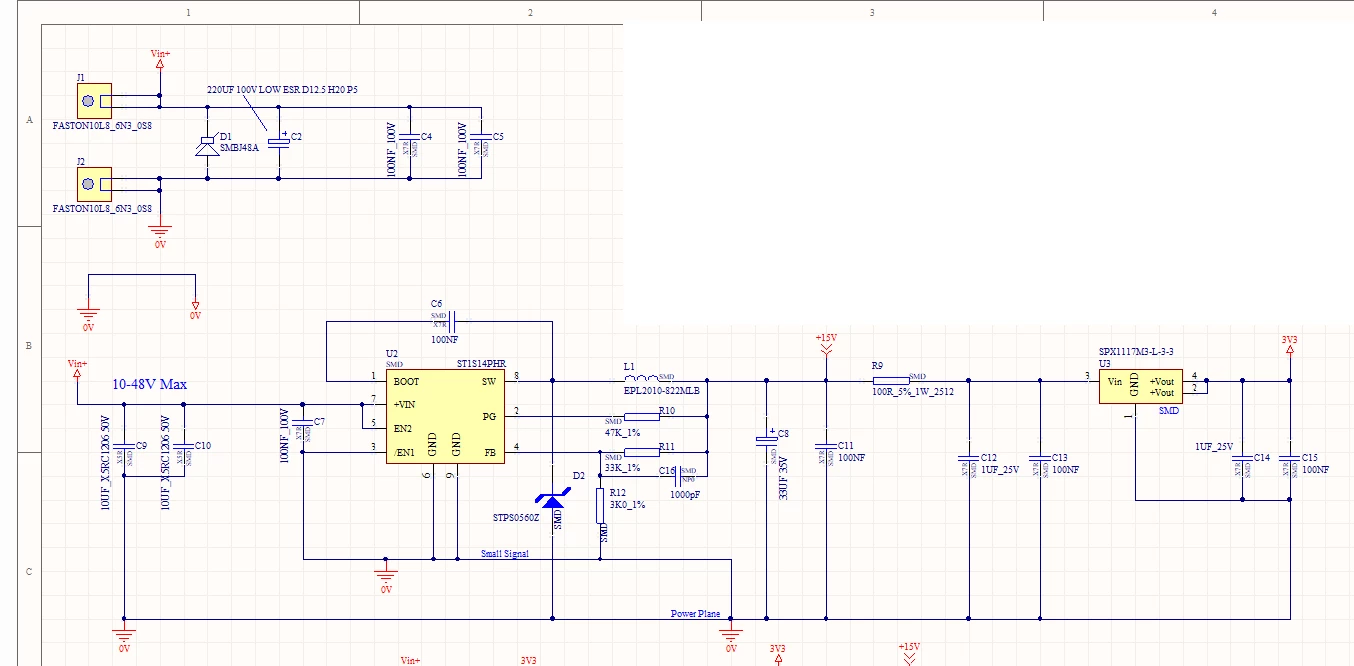Click column header 3 on sheet border

872,13
